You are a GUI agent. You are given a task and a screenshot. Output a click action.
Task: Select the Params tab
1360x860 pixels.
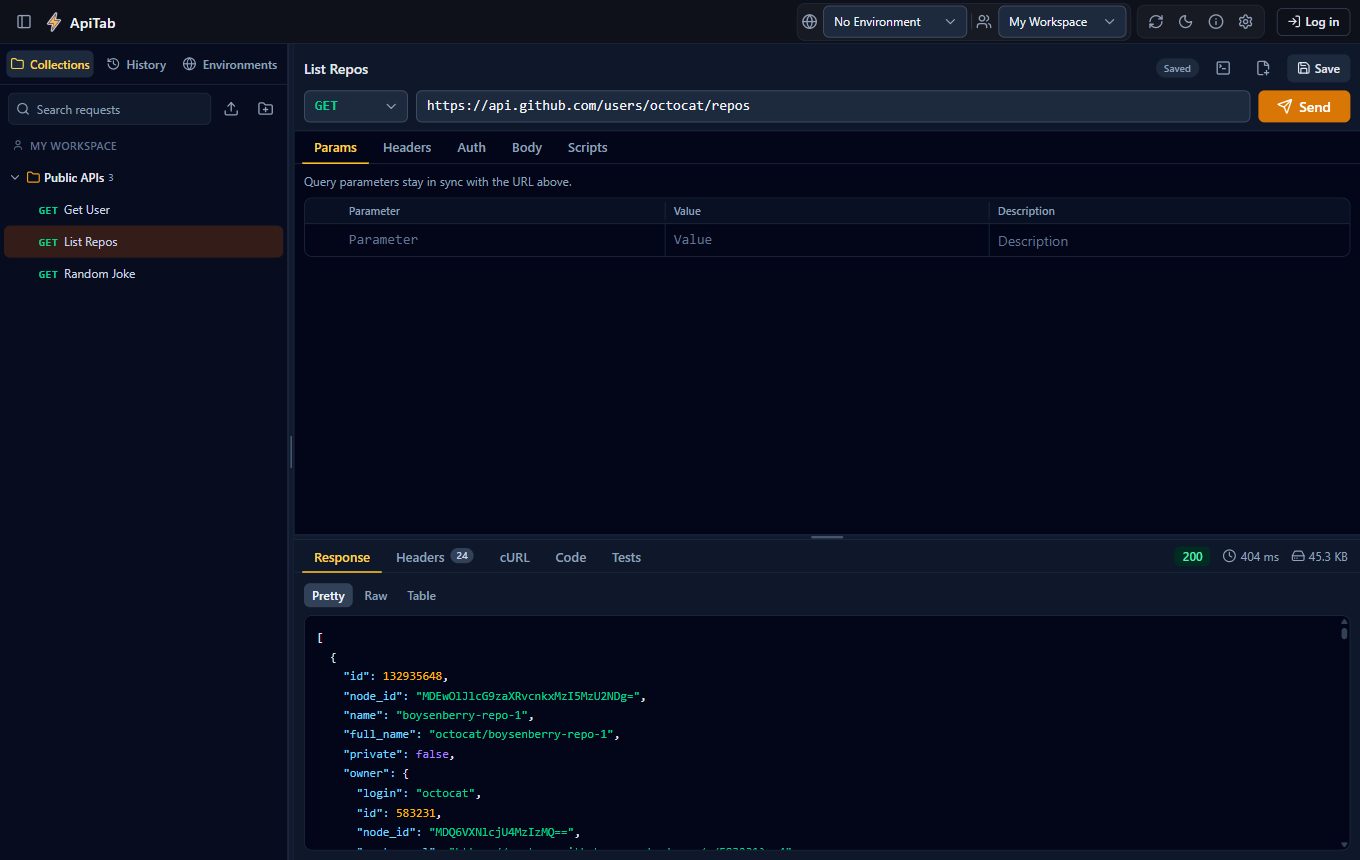(335, 147)
